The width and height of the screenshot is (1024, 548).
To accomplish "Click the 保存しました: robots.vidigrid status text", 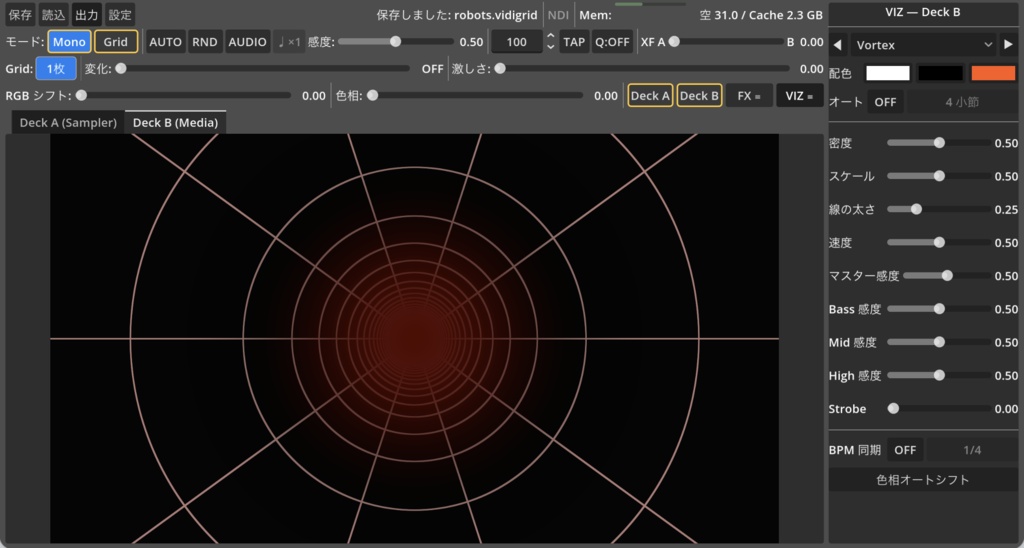I will click(457, 15).
